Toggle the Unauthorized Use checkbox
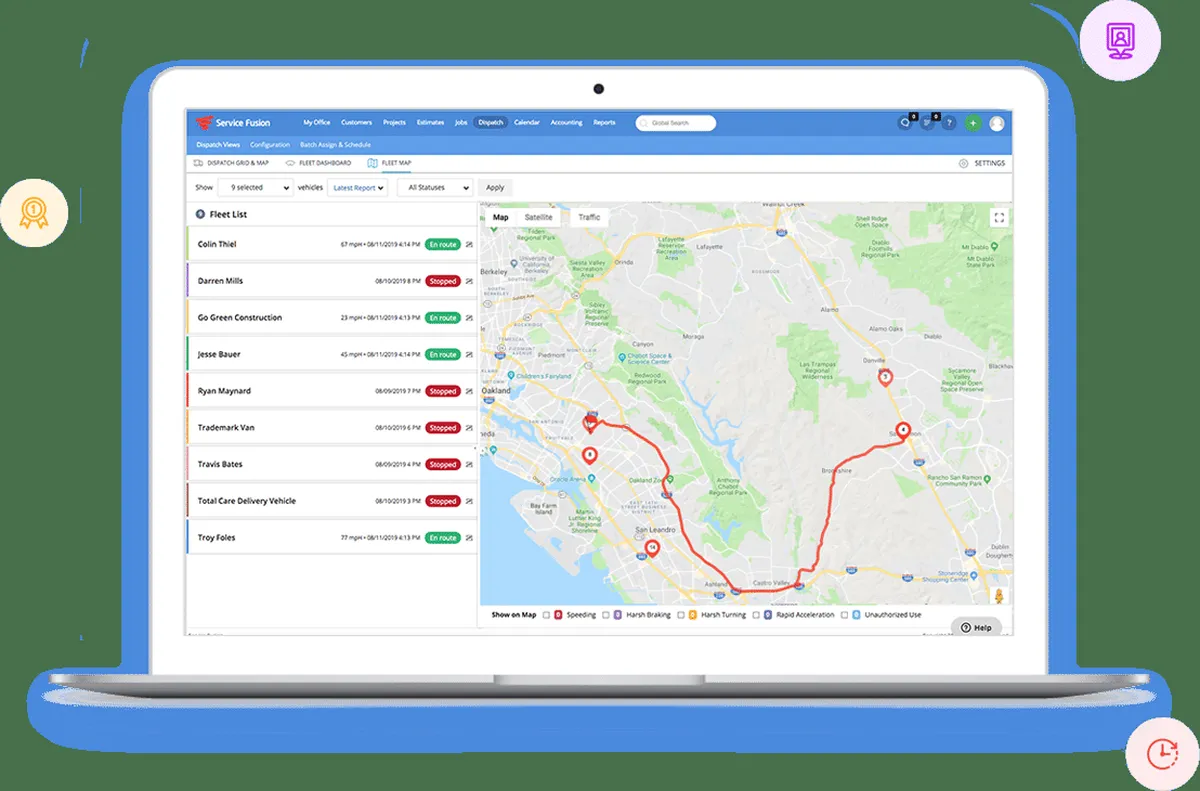This screenshot has height=791, width=1200. coord(844,615)
